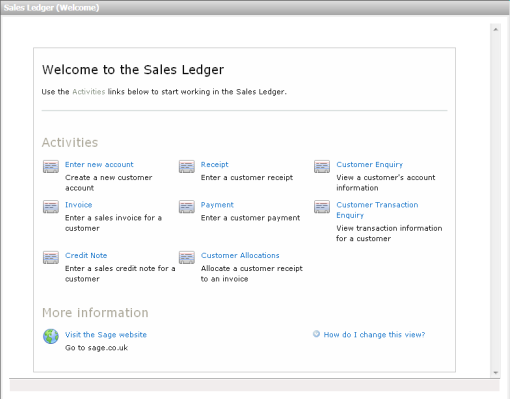
Task: Click the icon beside the Invoice link
Action: [x=51, y=207]
